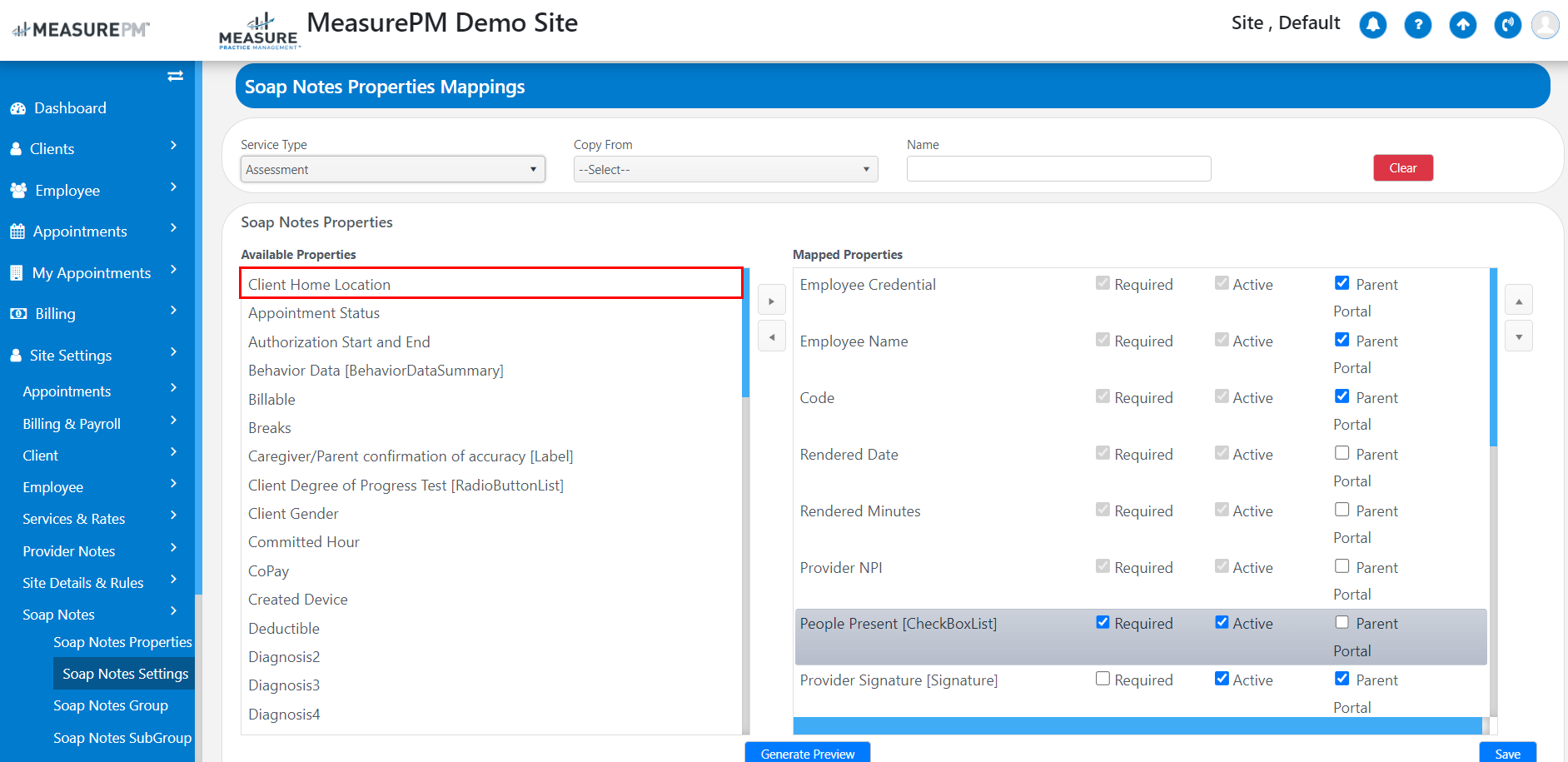The width and height of the screenshot is (1568, 762).
Task: Click the Measure Practice Management logo
Action: 259,32
